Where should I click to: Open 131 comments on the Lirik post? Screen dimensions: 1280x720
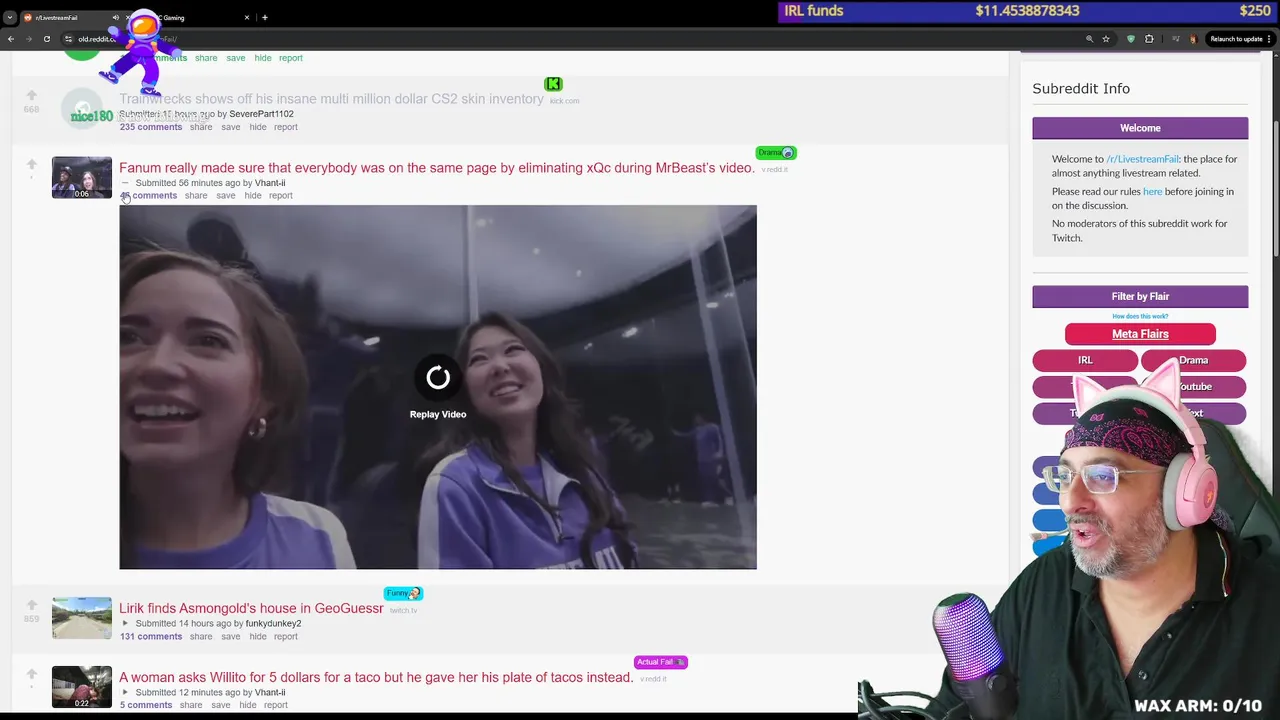pos(151,637)
